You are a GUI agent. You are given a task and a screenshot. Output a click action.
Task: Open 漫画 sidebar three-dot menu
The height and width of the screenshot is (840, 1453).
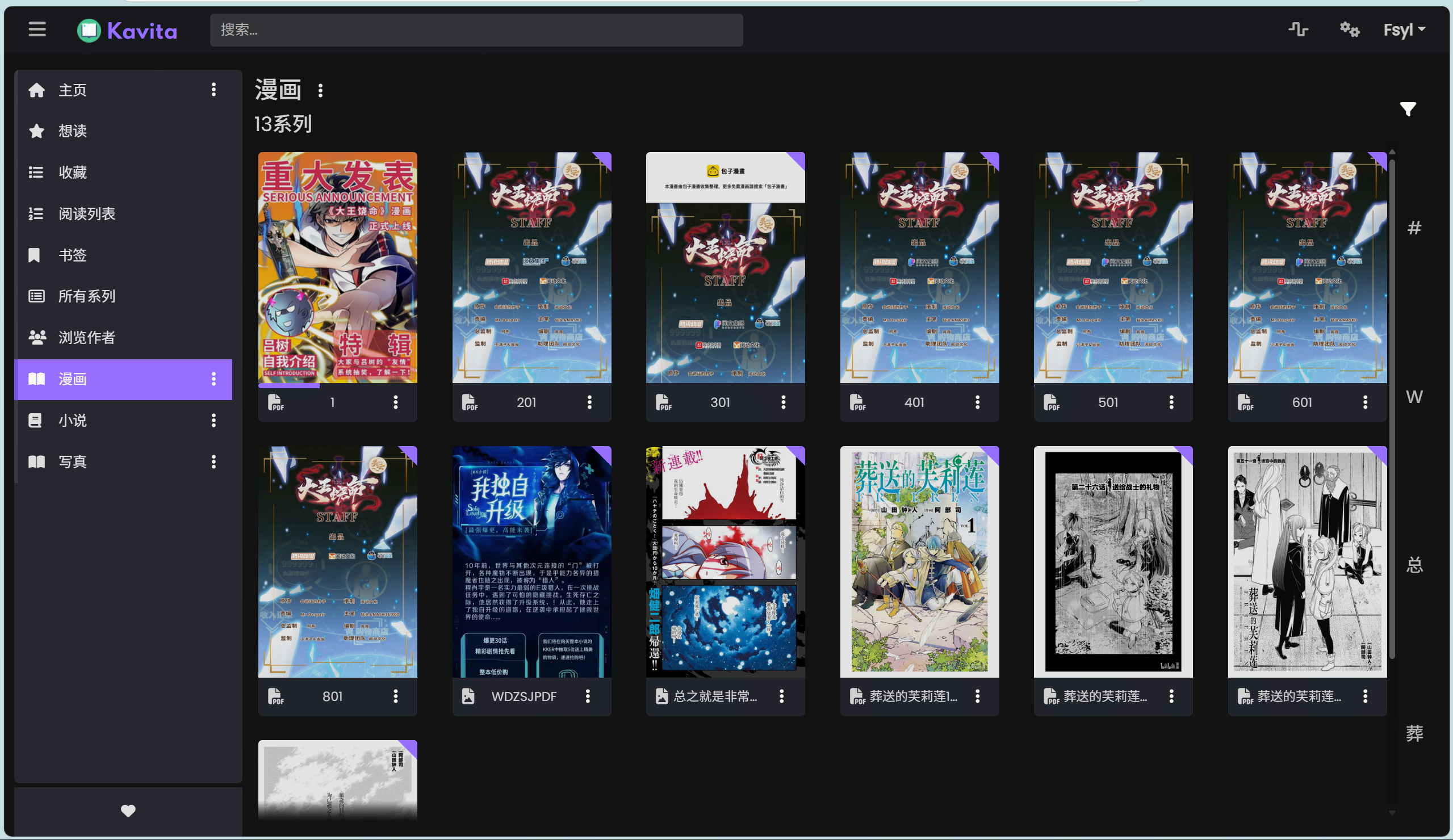213,379
